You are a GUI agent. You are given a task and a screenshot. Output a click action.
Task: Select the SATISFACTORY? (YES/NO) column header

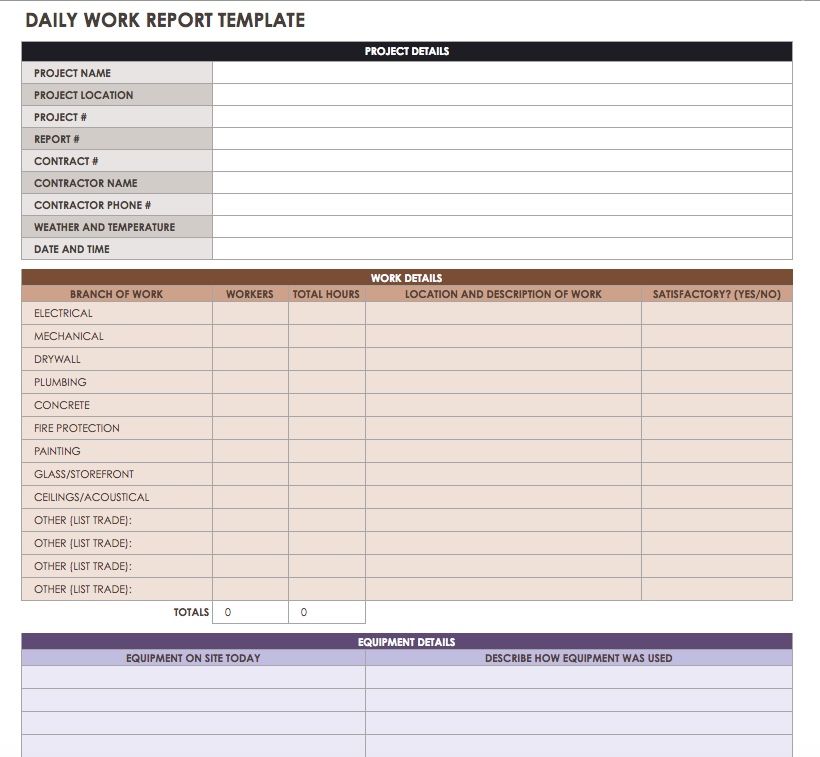coord(716,294)
